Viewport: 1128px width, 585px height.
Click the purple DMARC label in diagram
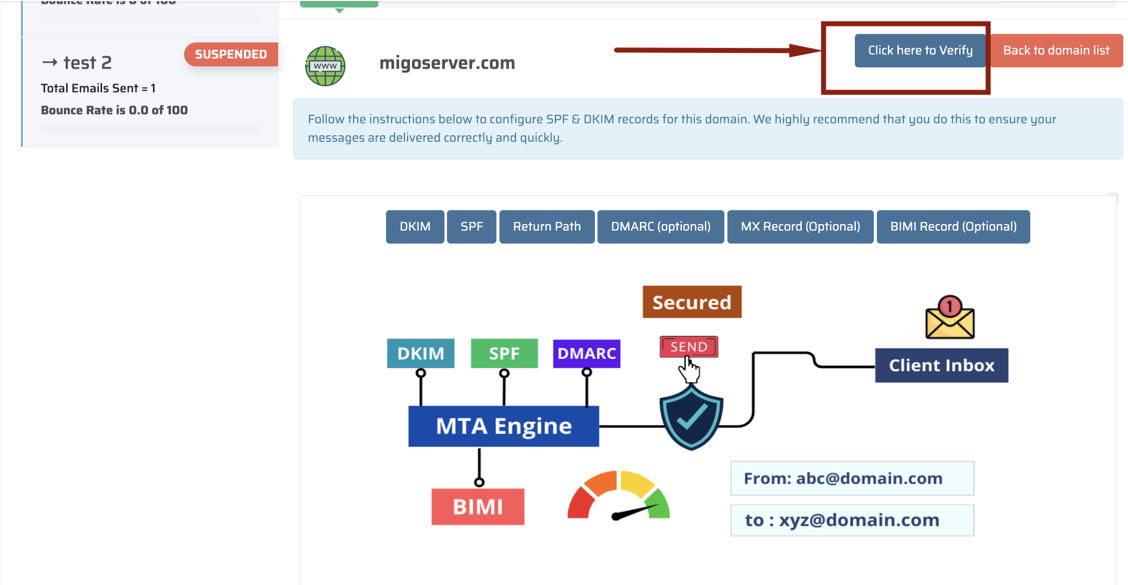(586, 353)
